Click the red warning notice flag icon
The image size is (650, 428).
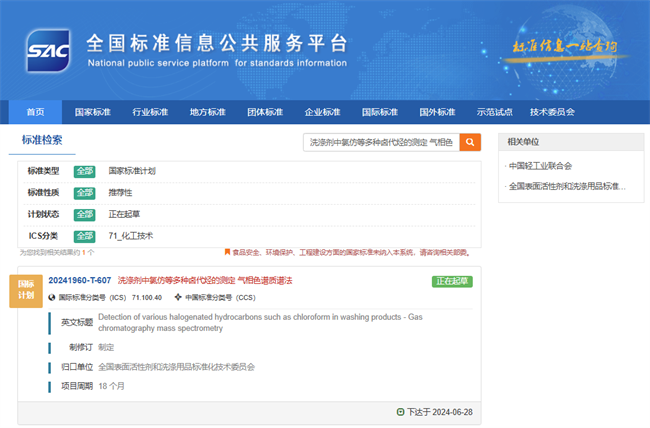(x=228, y=252)
